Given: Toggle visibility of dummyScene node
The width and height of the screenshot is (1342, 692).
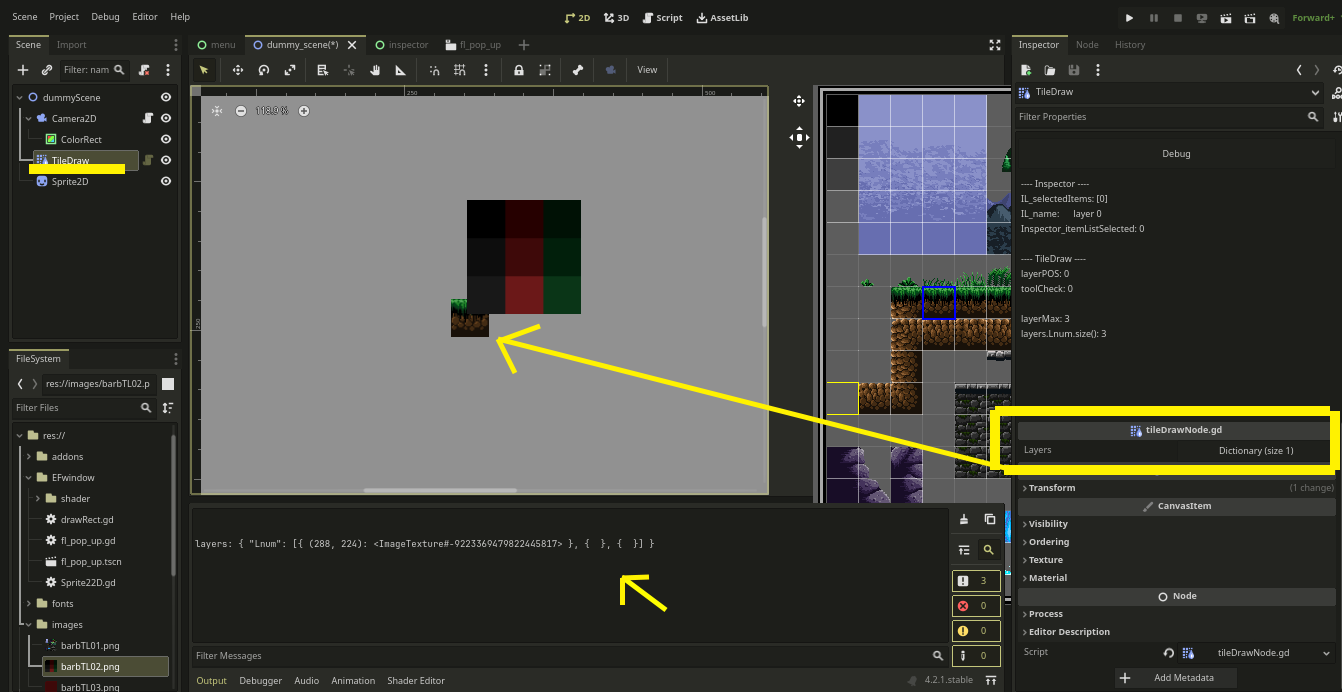Looking at the screenshot, I should (x=166, y=98).
